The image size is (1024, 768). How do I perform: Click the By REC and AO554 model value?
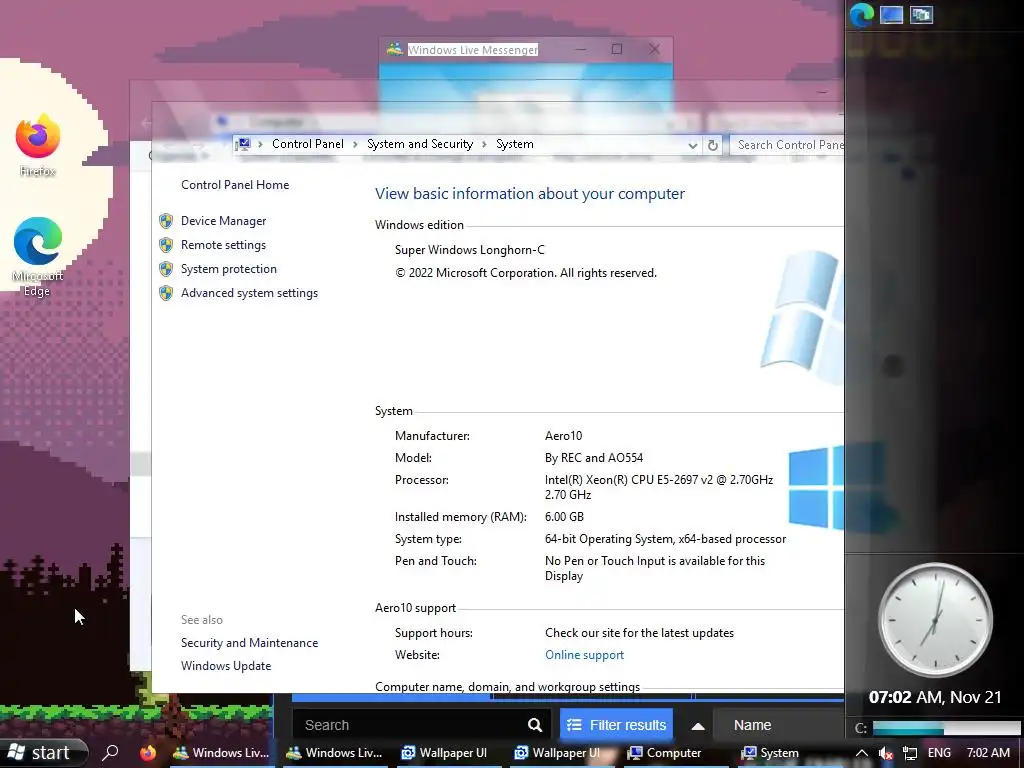594,458
